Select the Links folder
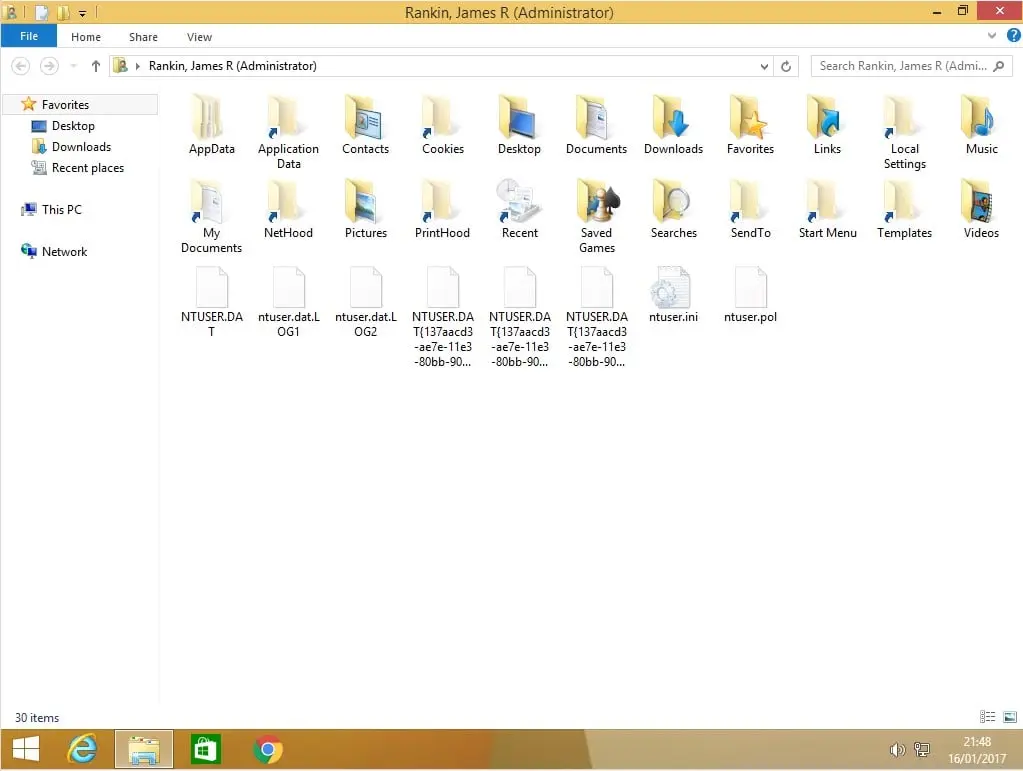The height and width of the screenshot is (771, 1023). pyautogui.click(x=827, y=125)
